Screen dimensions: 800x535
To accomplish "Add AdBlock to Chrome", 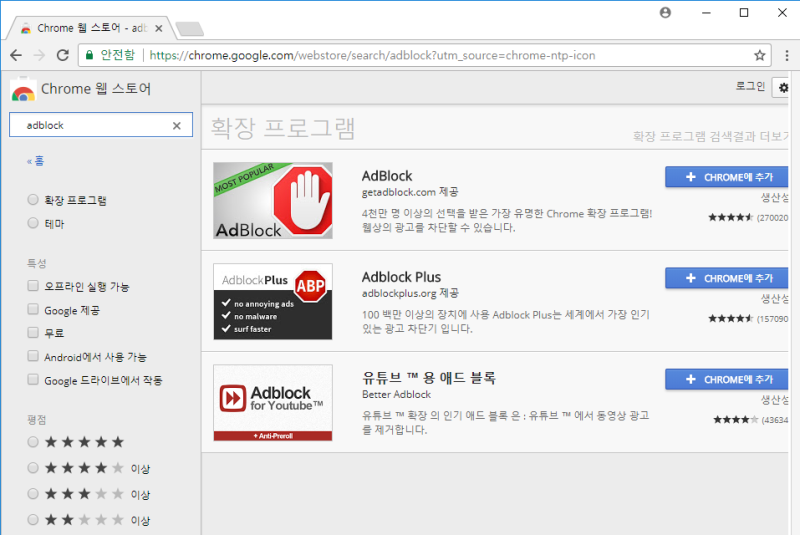I will click(x=727, y=177).
